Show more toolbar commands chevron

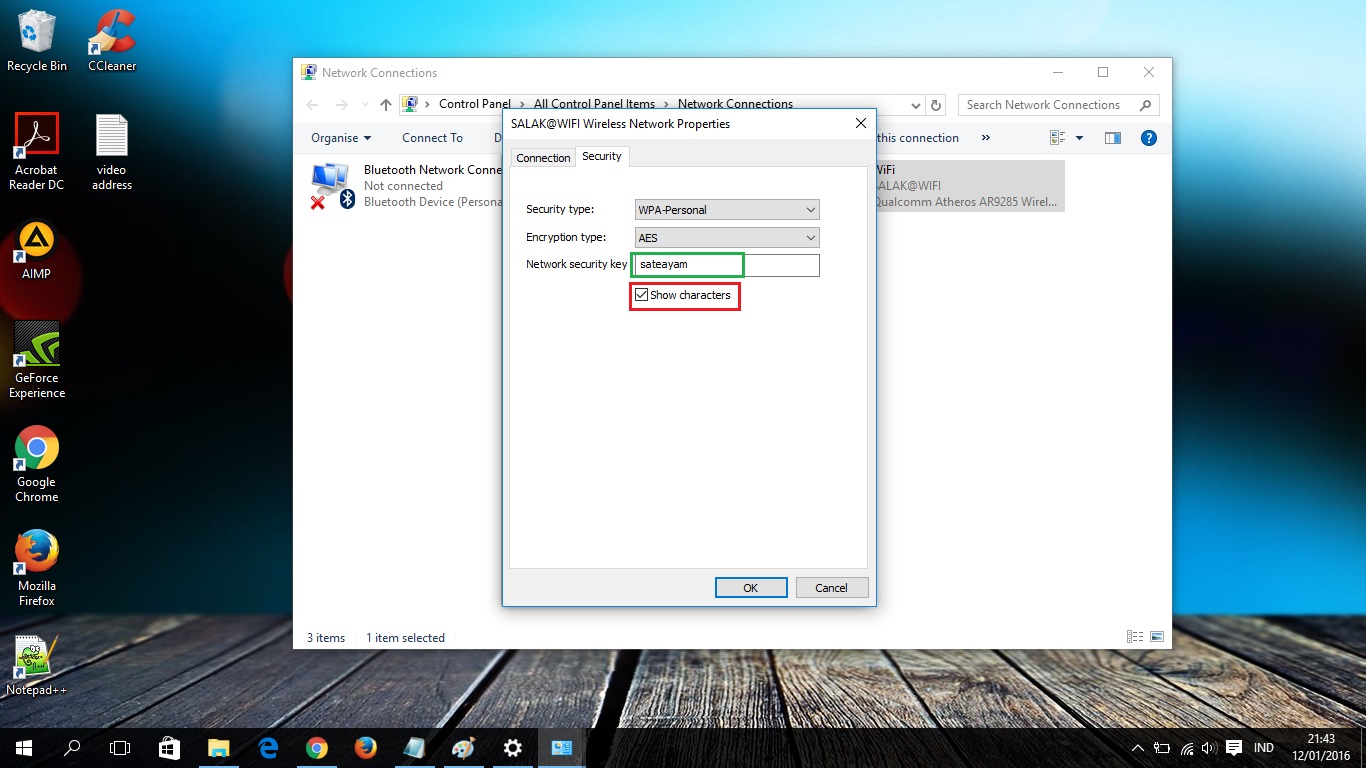[986, 138]
